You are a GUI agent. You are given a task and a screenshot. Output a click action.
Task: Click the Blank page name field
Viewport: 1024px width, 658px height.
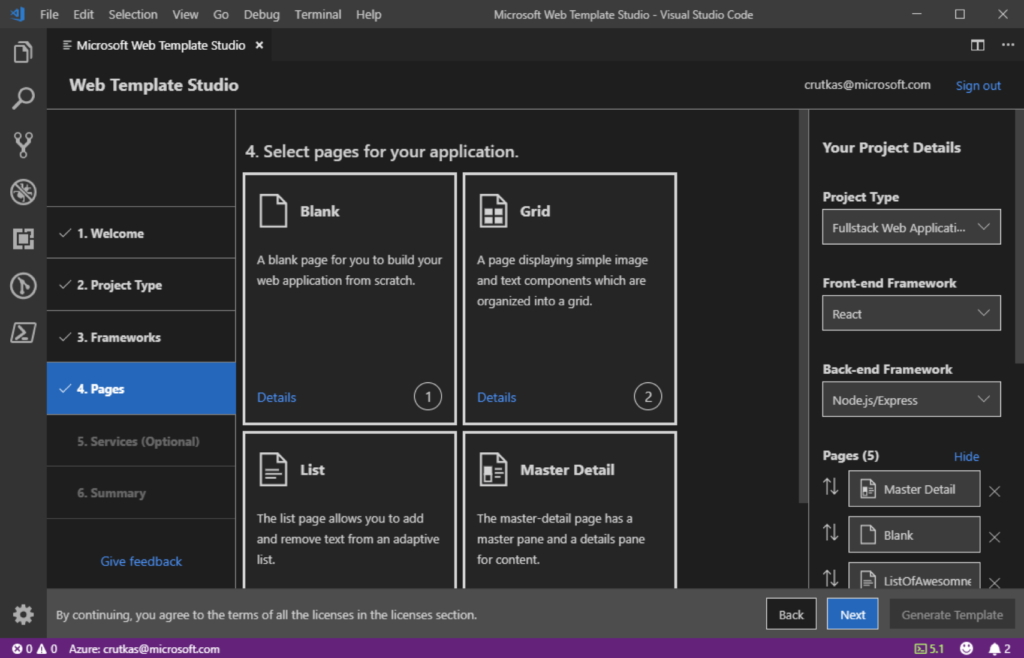914,535
